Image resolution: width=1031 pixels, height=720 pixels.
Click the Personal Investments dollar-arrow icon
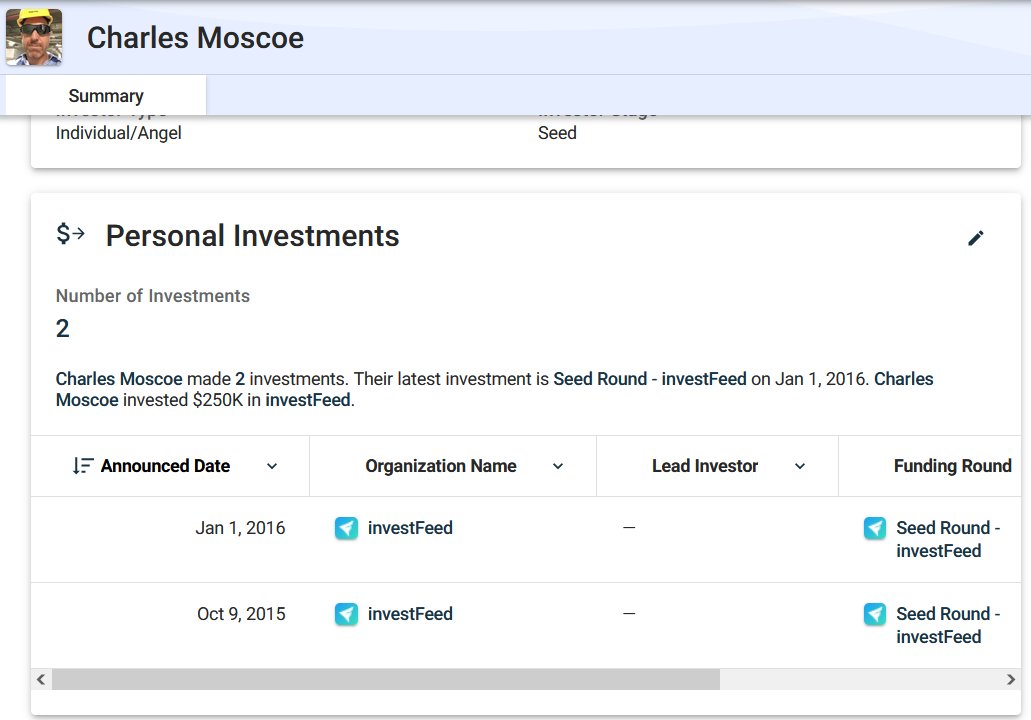click(70, 233)
